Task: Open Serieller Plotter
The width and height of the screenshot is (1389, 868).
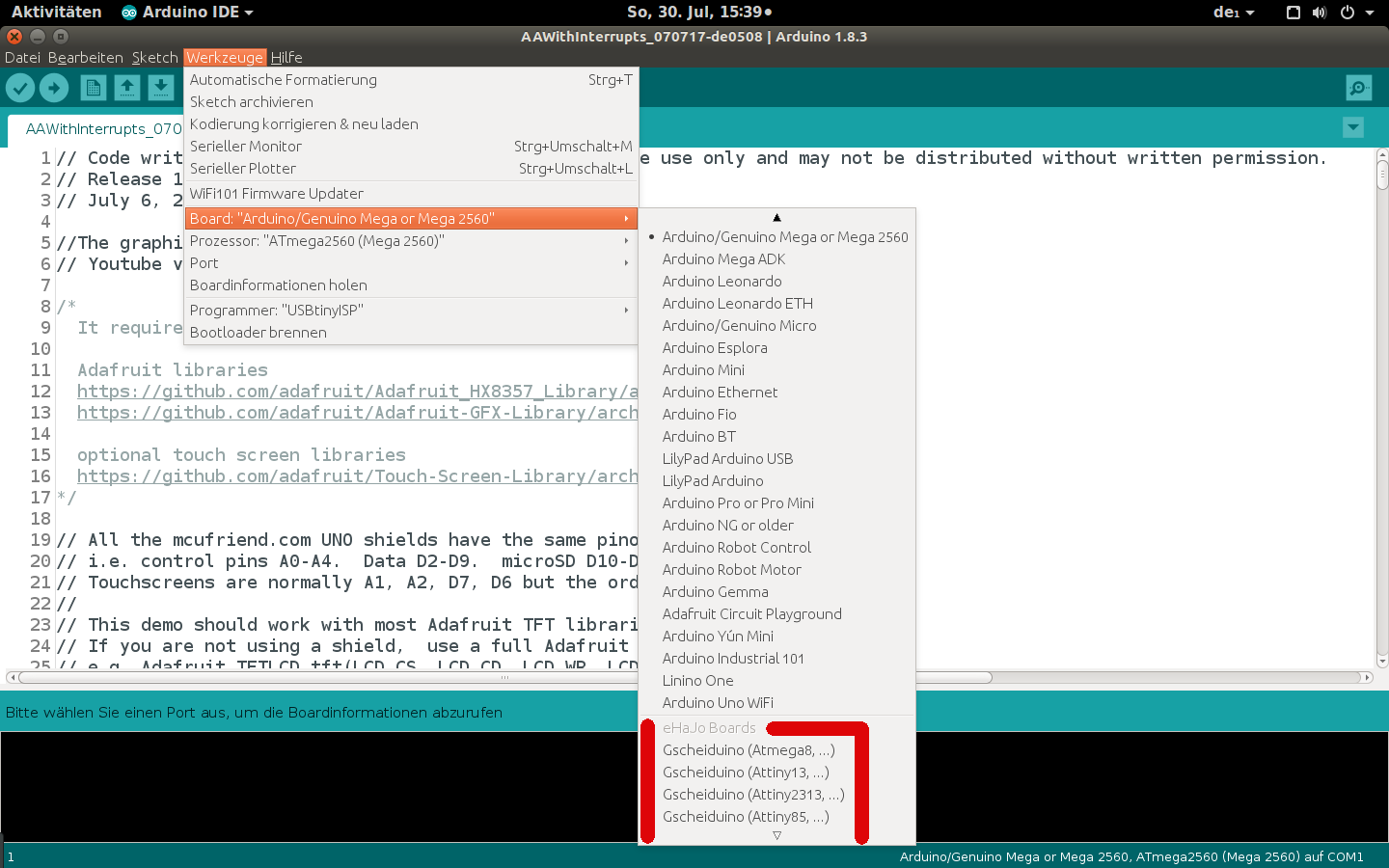Action: (411, 169)
